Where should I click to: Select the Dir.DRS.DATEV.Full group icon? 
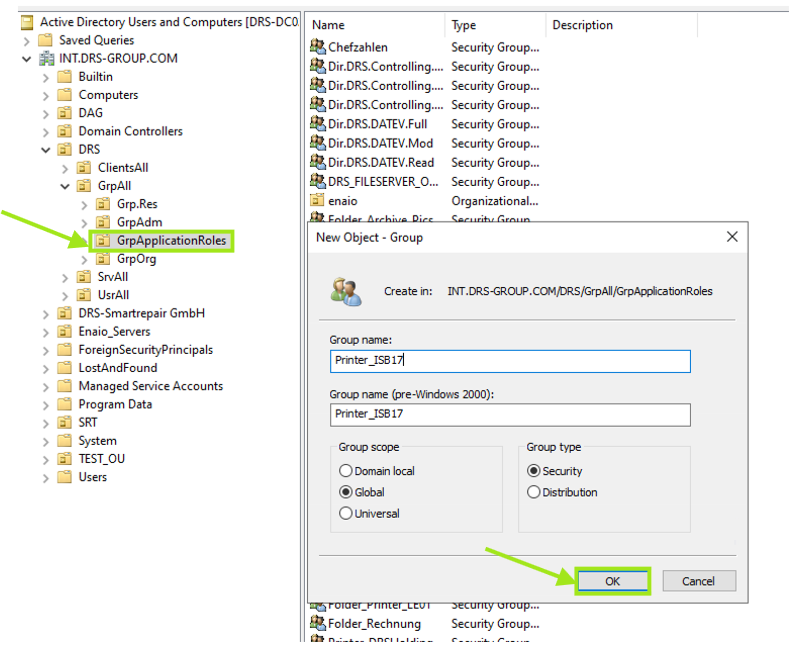point(318,124)
